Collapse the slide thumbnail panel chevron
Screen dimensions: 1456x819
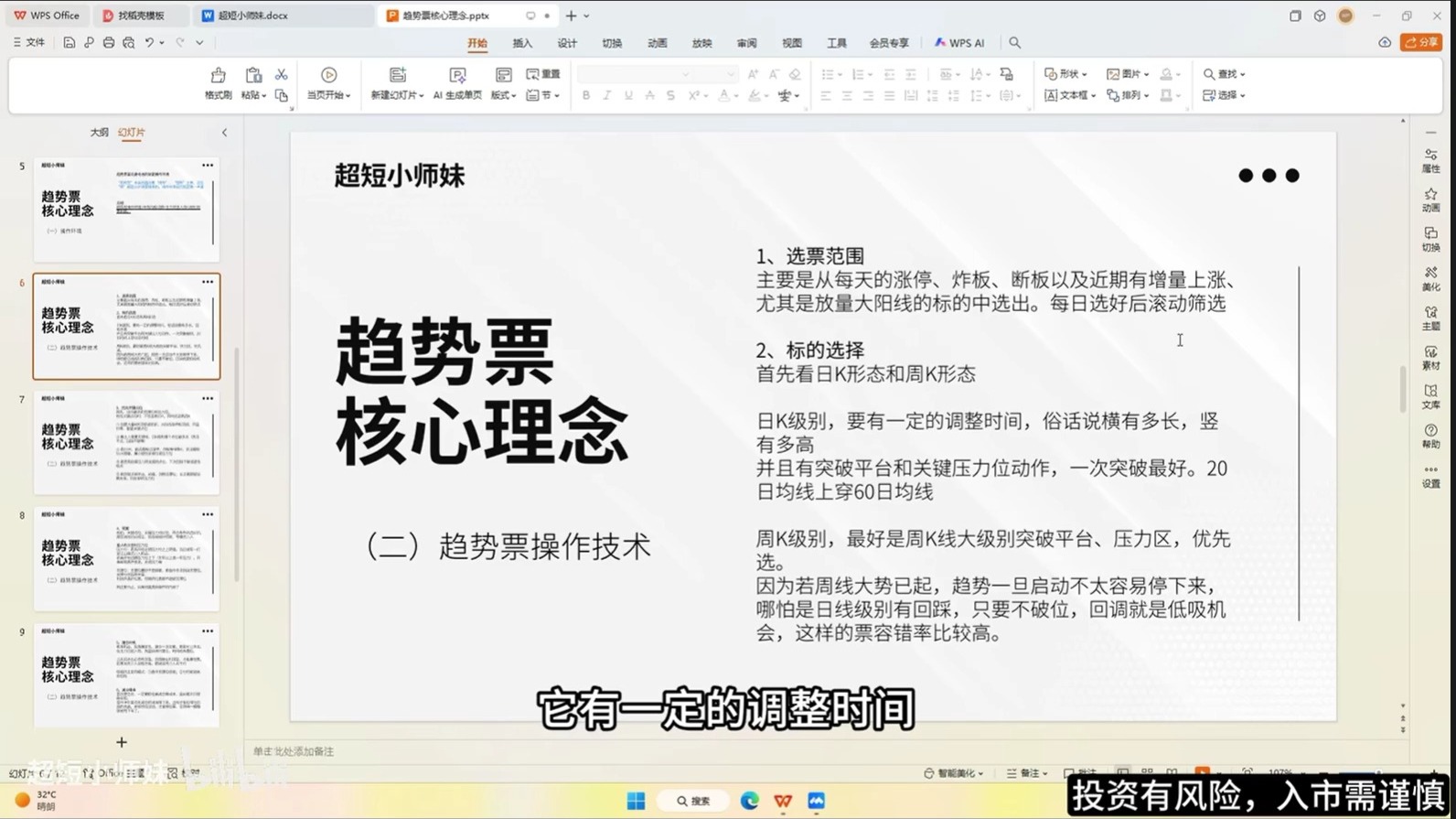225,133
